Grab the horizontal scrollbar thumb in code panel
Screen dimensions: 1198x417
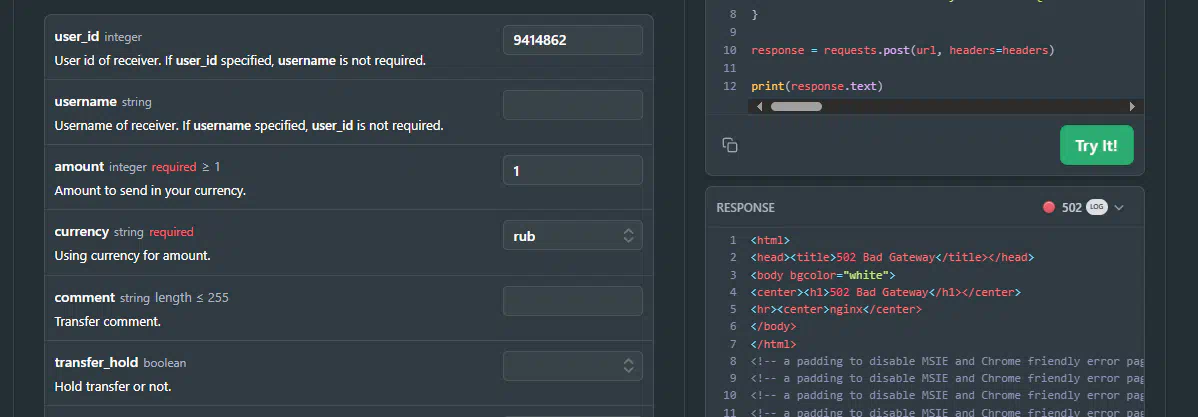[x=796, y=106]
